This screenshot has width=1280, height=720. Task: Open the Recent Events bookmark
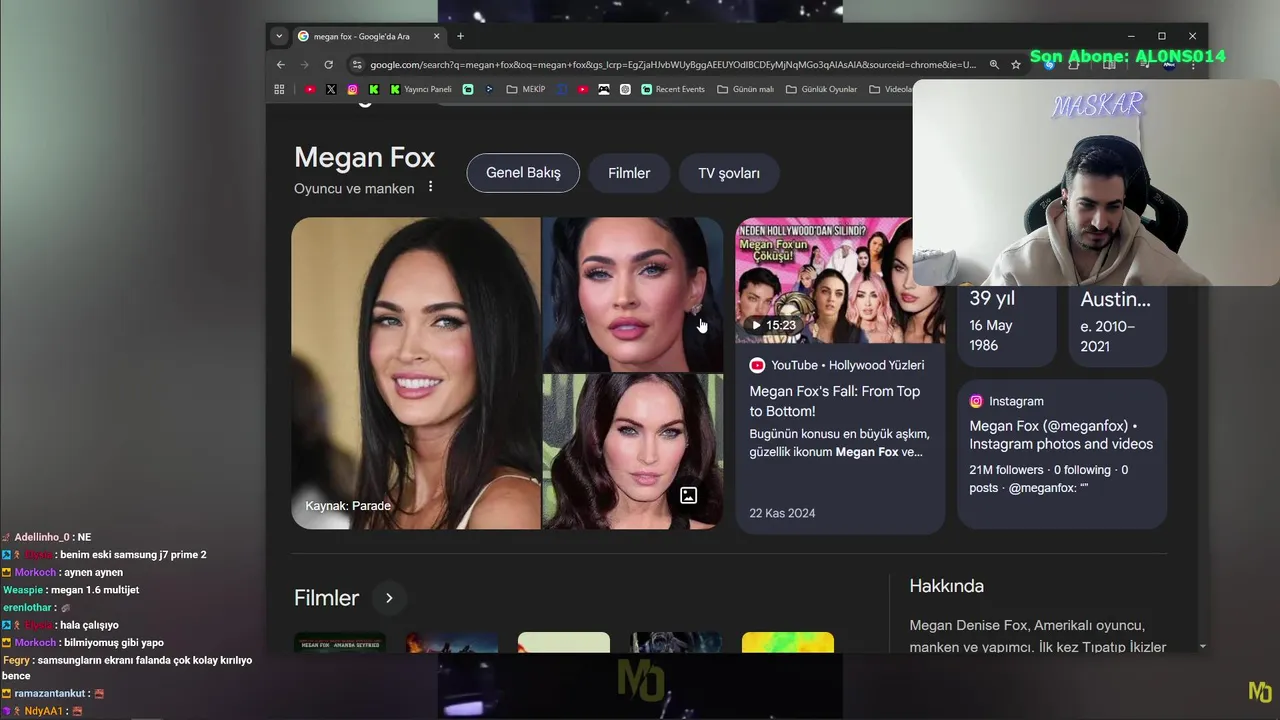click(x=673, y=89)
